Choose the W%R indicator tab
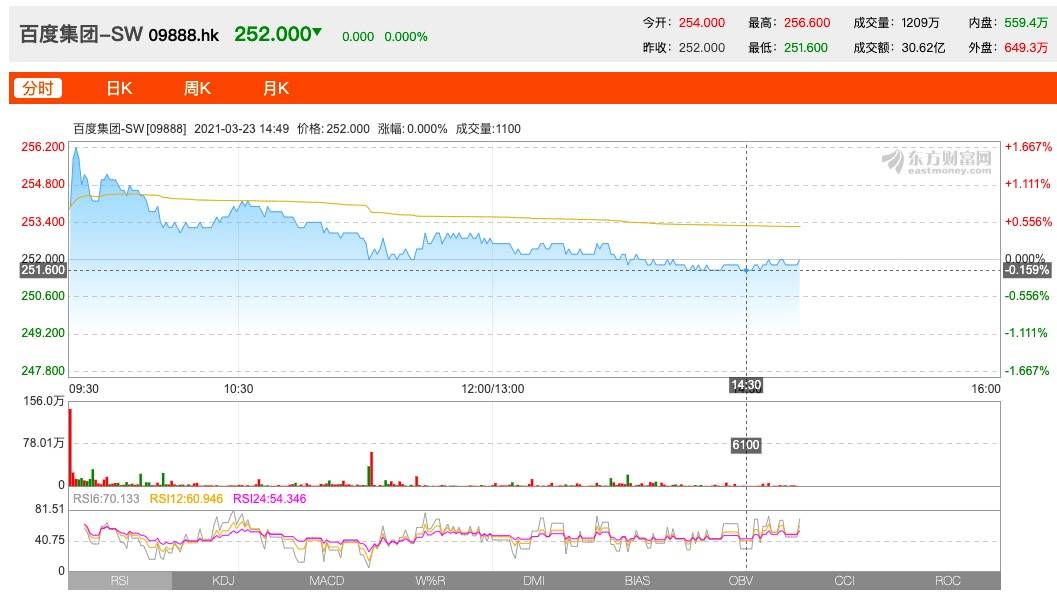The width and height of the screenshot is (1057, 594). pyautogui.click(x=430, y=580)
